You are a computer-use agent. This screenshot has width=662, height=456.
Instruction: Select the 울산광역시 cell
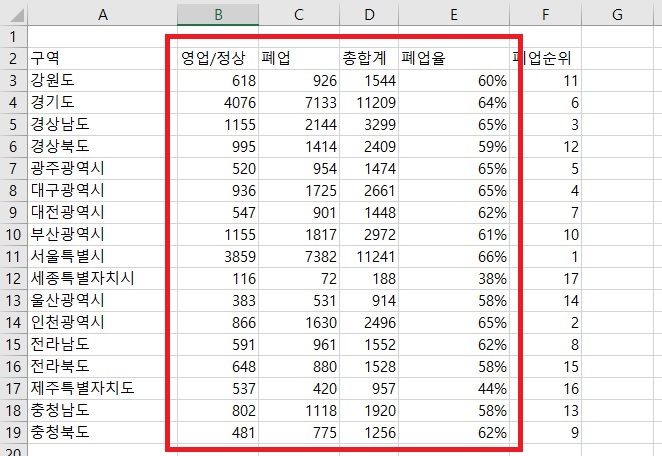click(103, 300)
